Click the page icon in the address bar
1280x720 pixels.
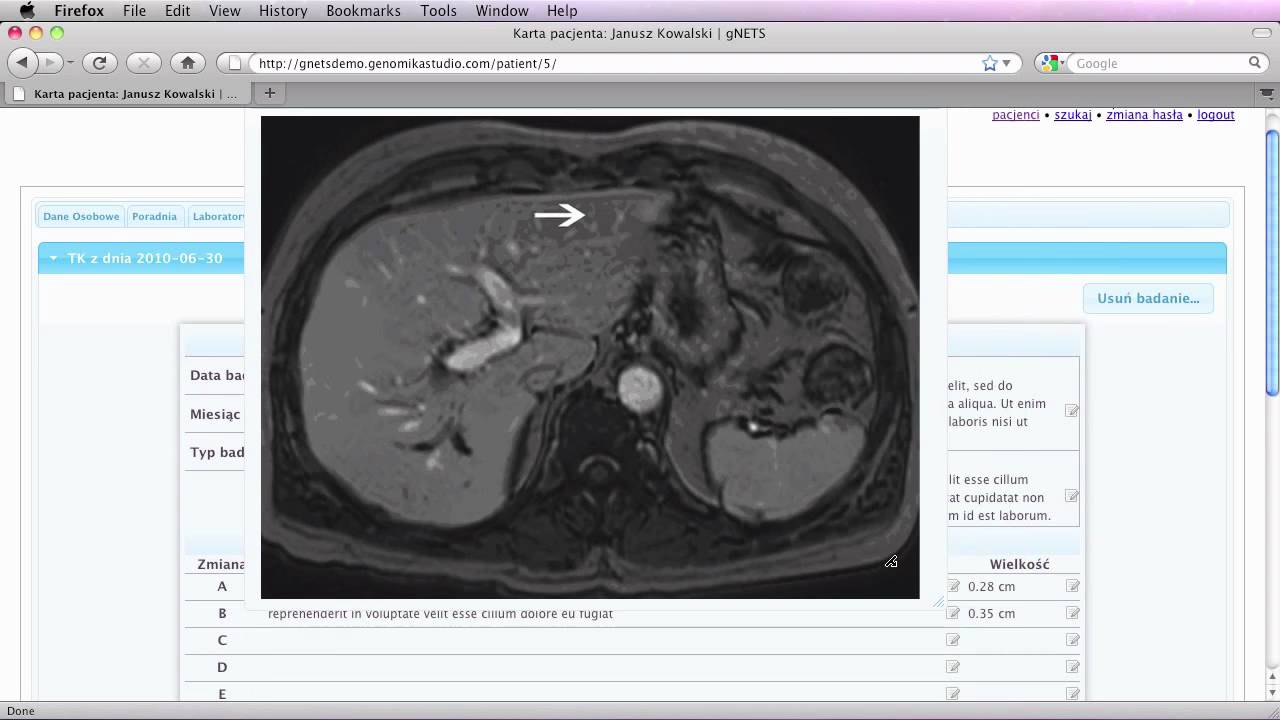click(x=235, y=63)
